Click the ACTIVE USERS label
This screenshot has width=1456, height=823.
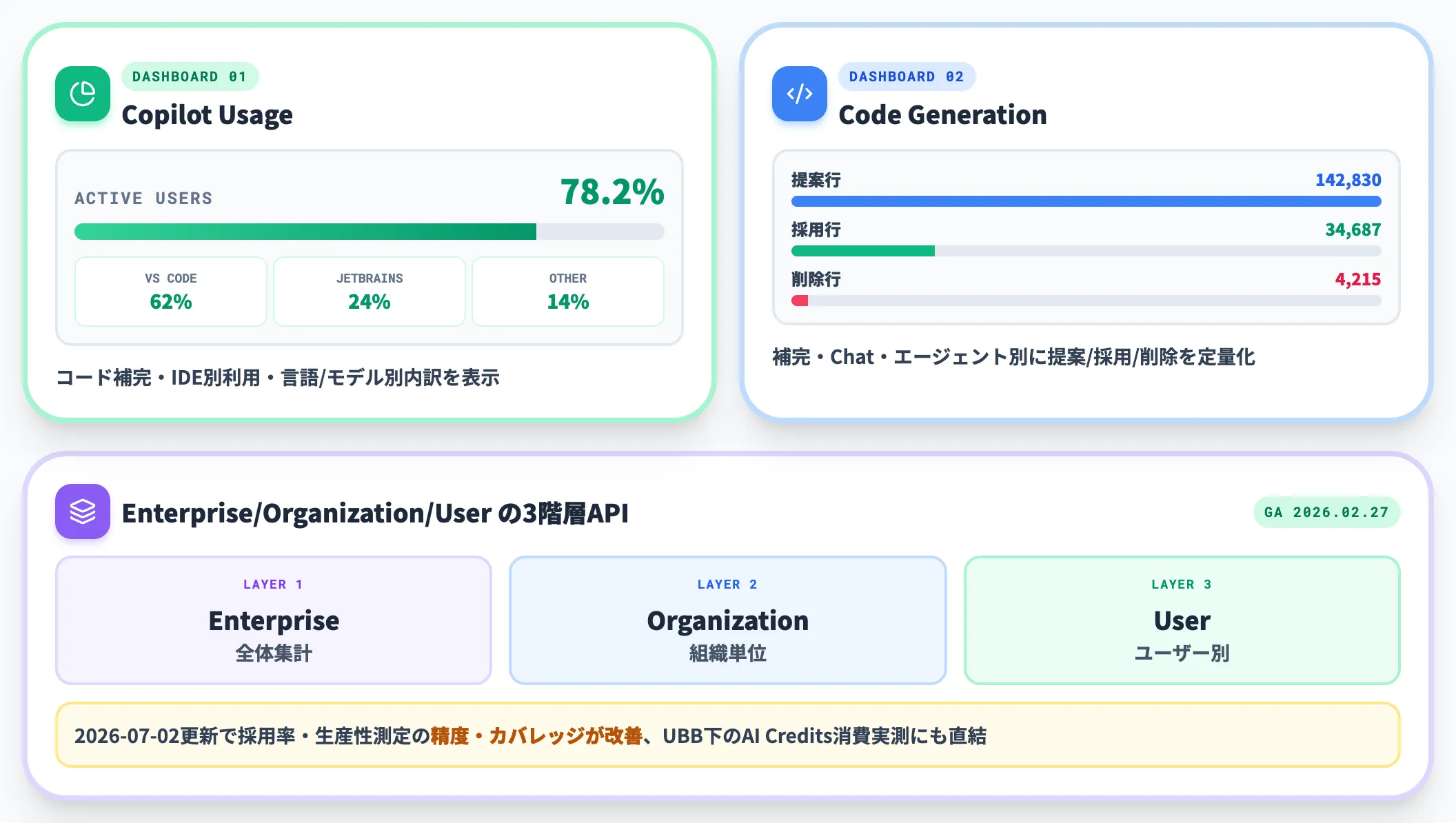pos(144,199)
